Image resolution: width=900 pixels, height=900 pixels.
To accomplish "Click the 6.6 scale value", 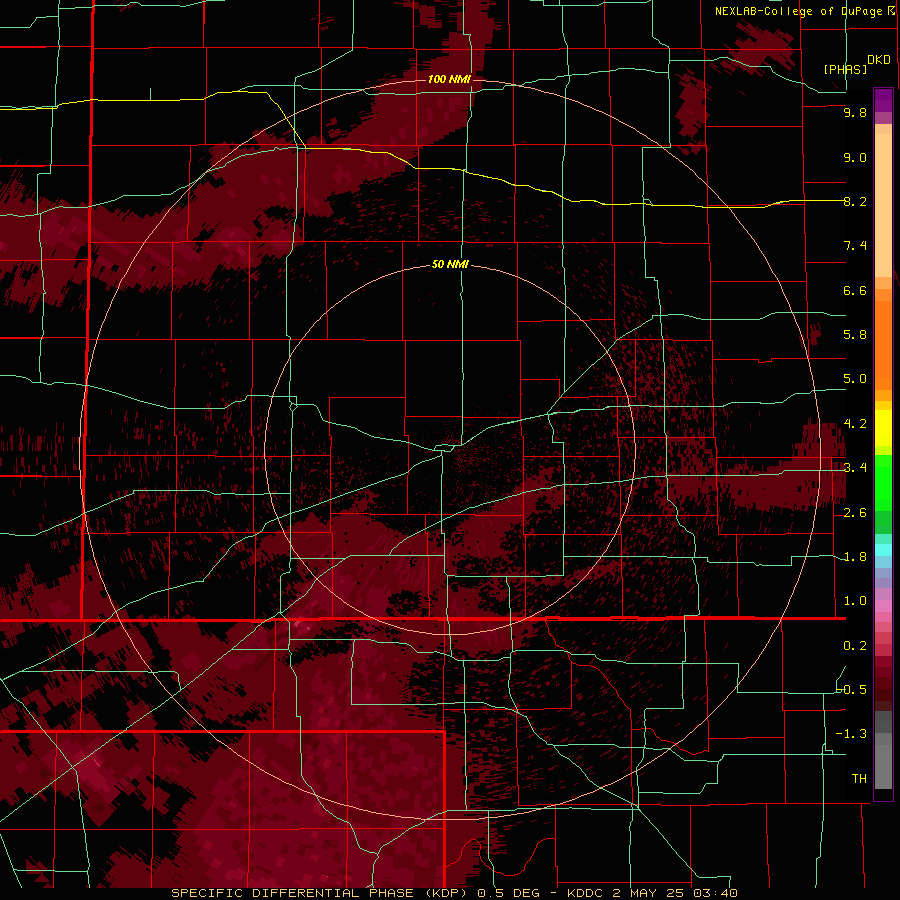I will tap(855, 290).
